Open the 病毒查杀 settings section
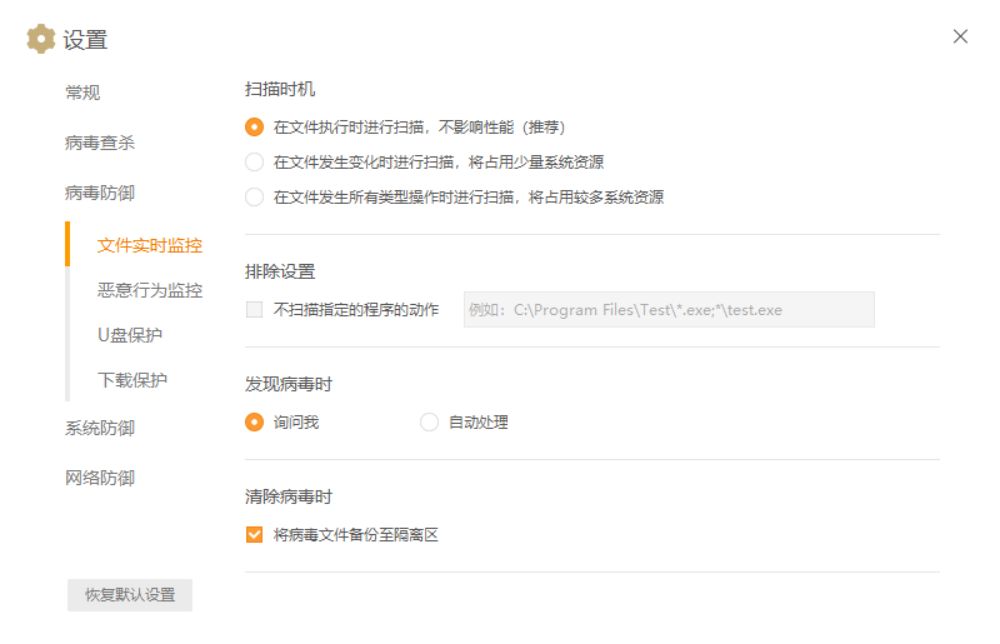This screenshot has width=1000, height=644. pyautogui.click(x=99, y=143)
